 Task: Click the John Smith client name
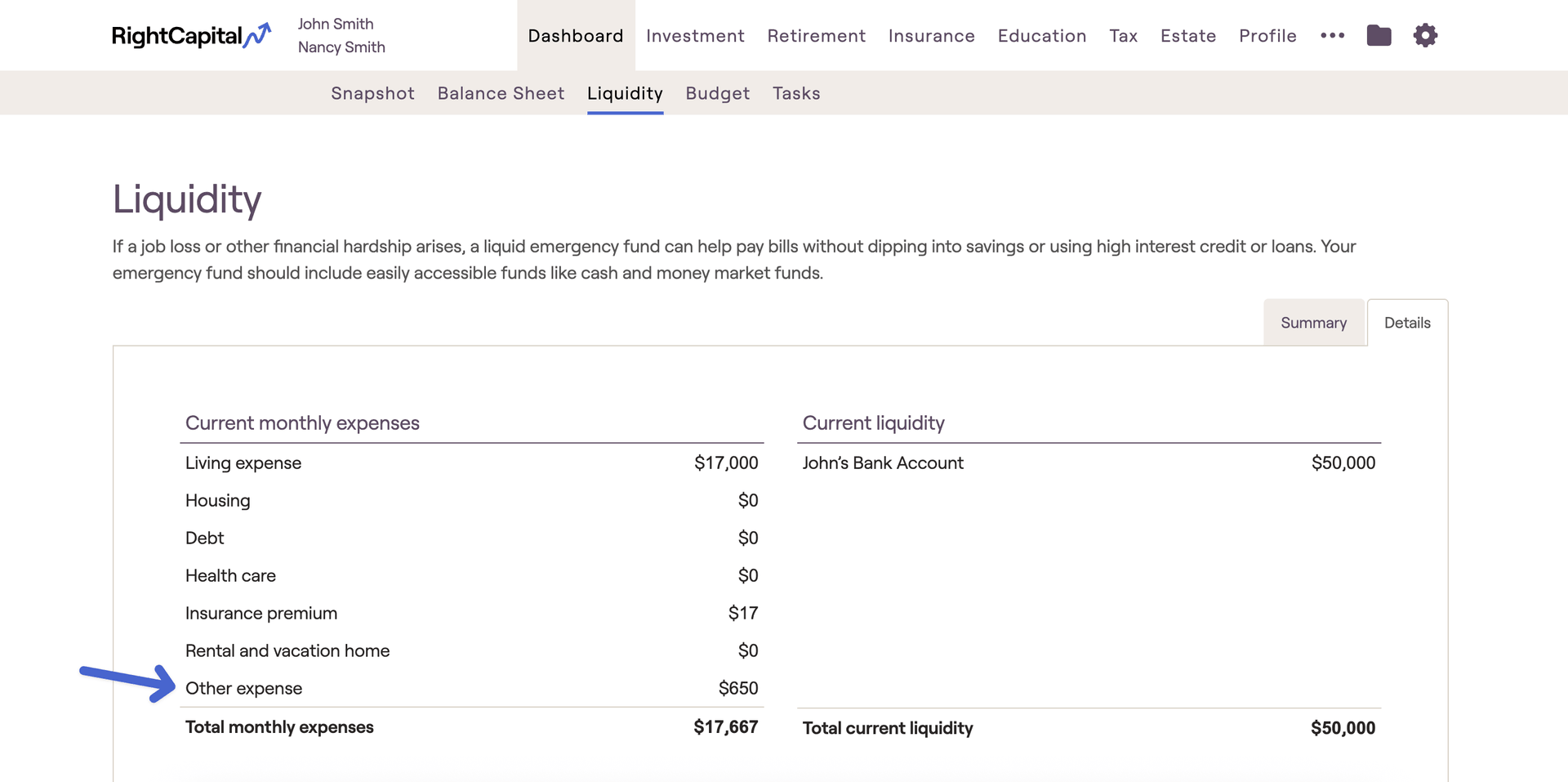pos(336,25)
